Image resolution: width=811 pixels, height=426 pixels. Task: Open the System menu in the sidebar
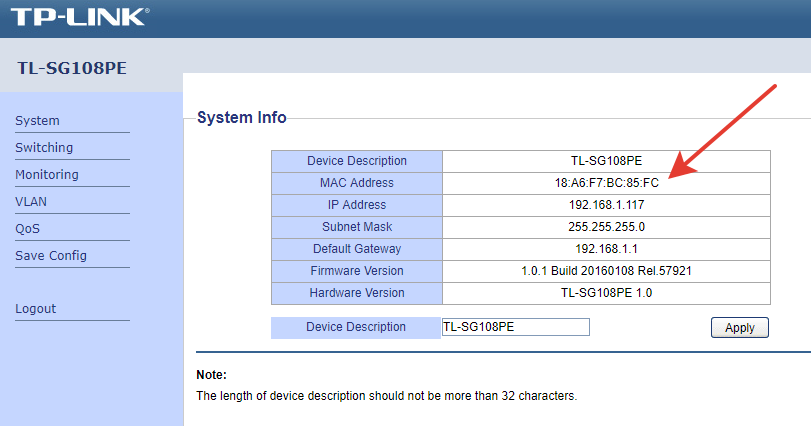point(37,121)
